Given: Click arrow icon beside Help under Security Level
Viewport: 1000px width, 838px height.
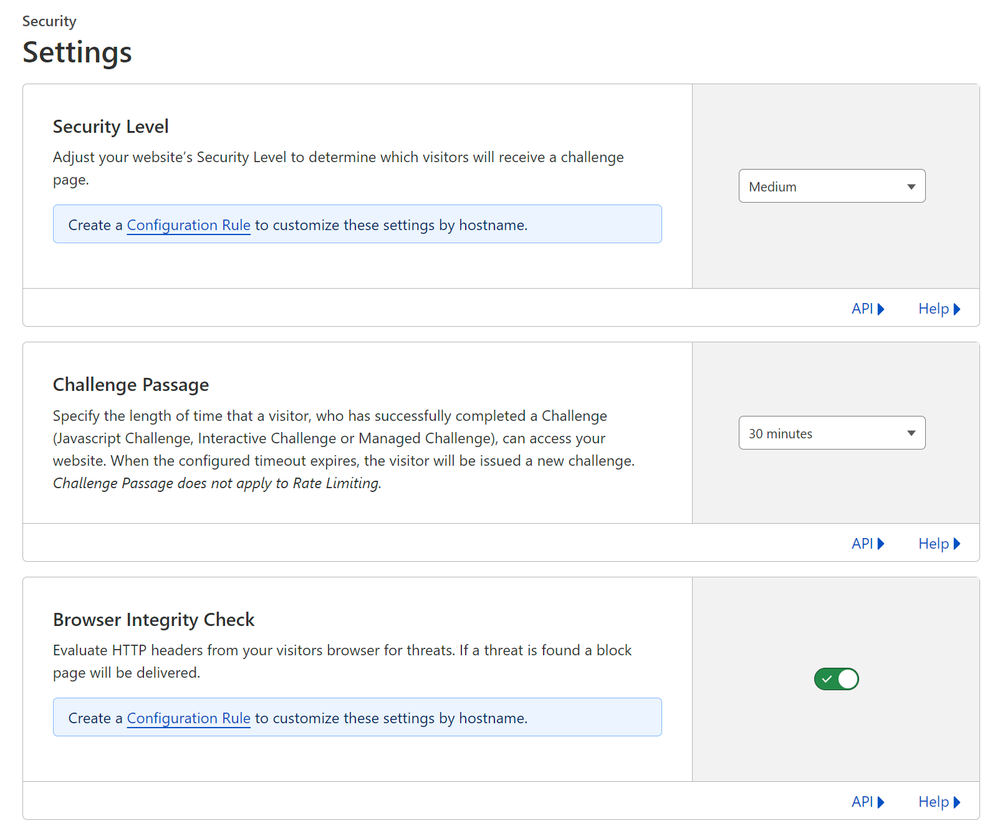Looking at the screenshot, I should (957, 309).
